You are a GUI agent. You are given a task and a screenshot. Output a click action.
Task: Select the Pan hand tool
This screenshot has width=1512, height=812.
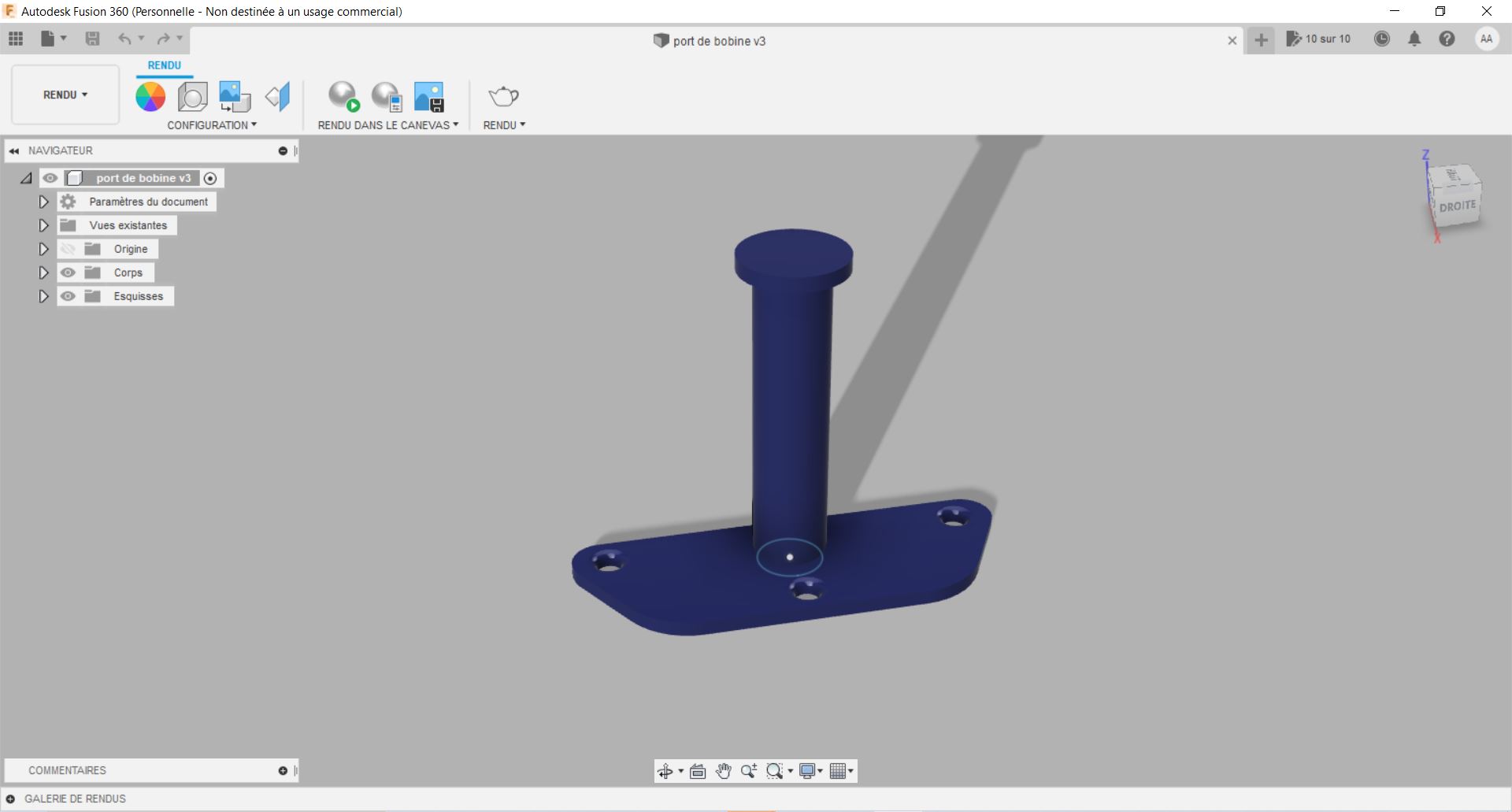click(x=723, y=771)
